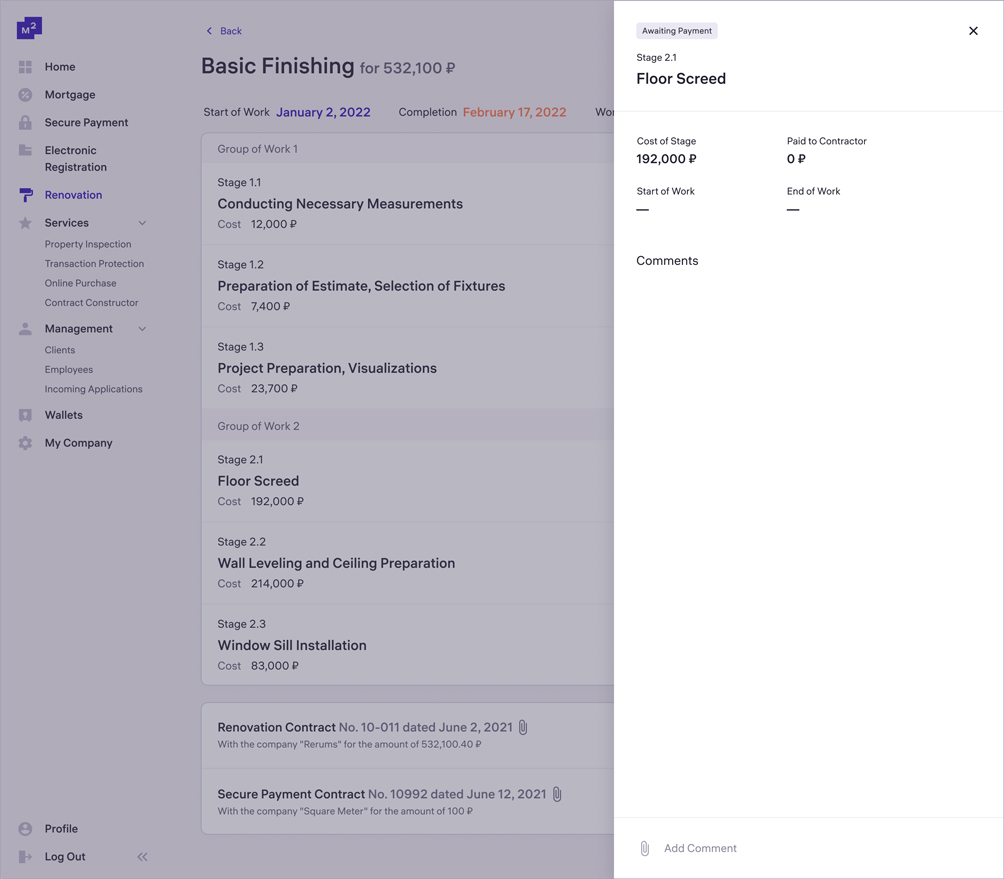
Task: Collapse the Management submenu
Action: pos(141,328)
